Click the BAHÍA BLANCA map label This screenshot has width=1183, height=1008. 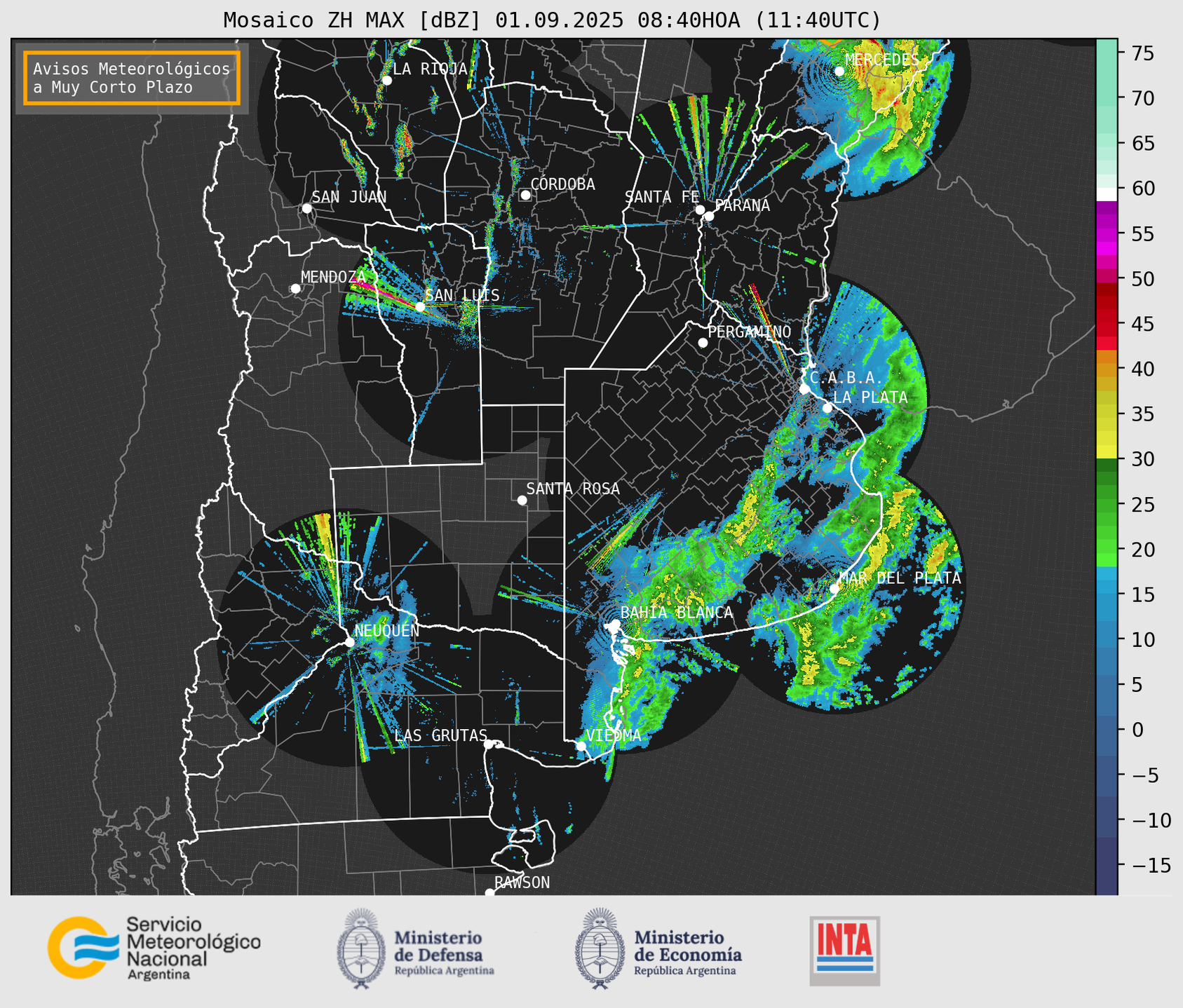point(677,613)
